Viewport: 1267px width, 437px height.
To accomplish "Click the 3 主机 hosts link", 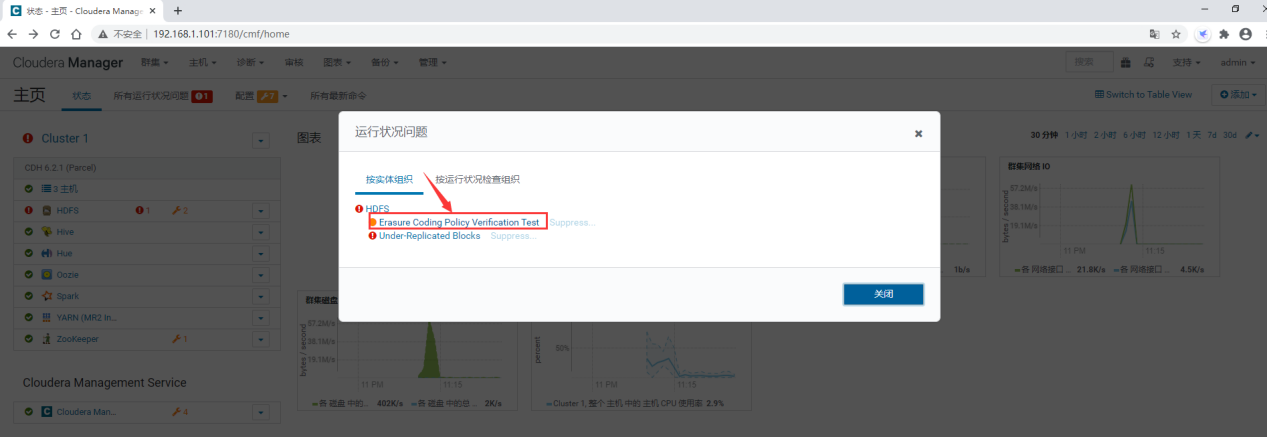I will pos(65,188).
